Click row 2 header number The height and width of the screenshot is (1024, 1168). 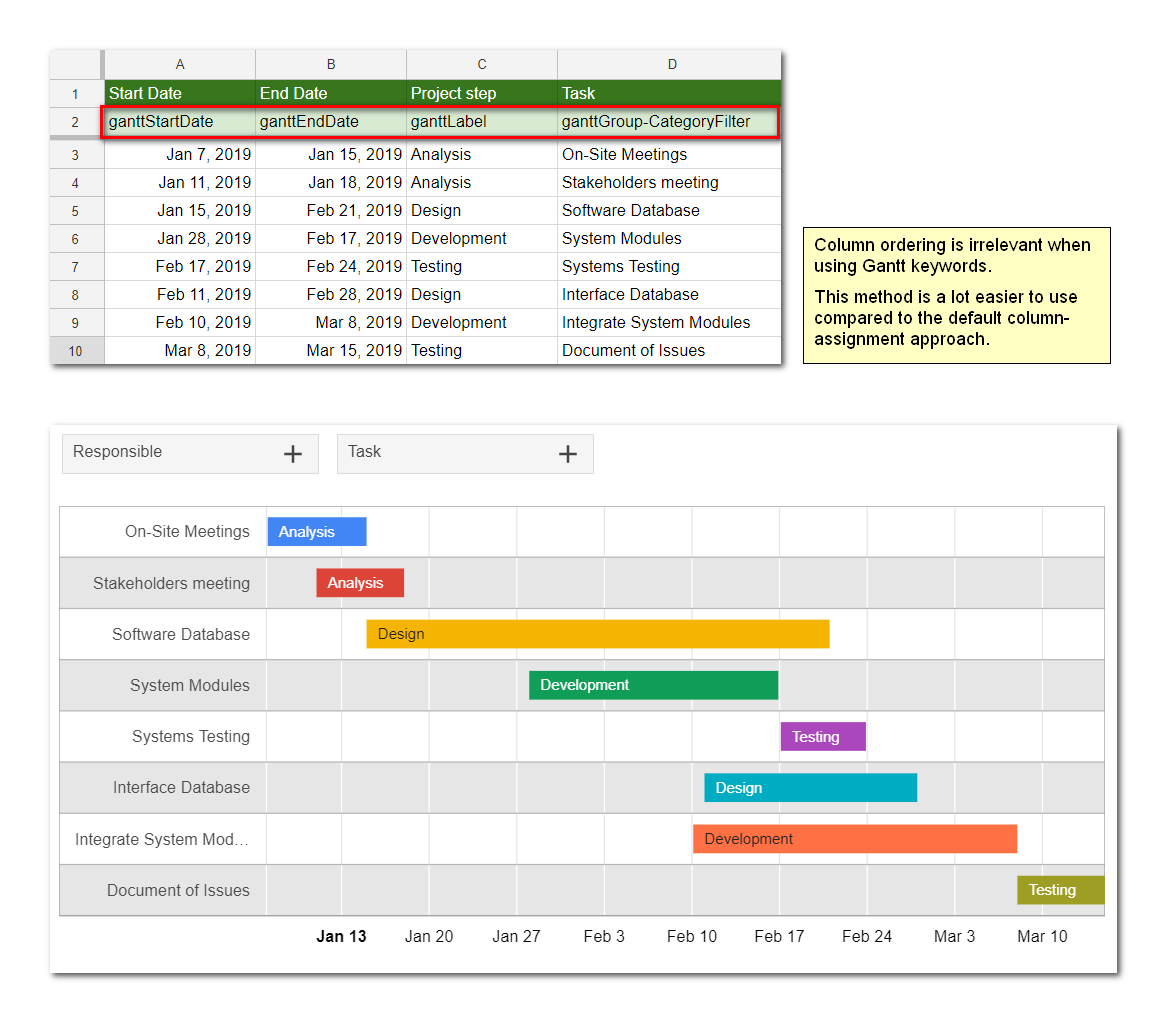(x=76, y=122)
